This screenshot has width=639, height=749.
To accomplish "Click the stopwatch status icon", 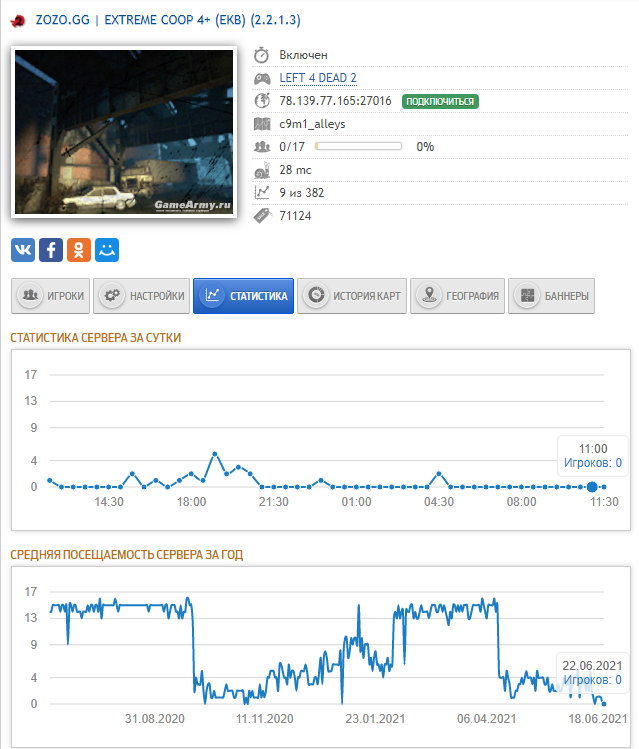I will pyautogui.click(x=261, y=55).
